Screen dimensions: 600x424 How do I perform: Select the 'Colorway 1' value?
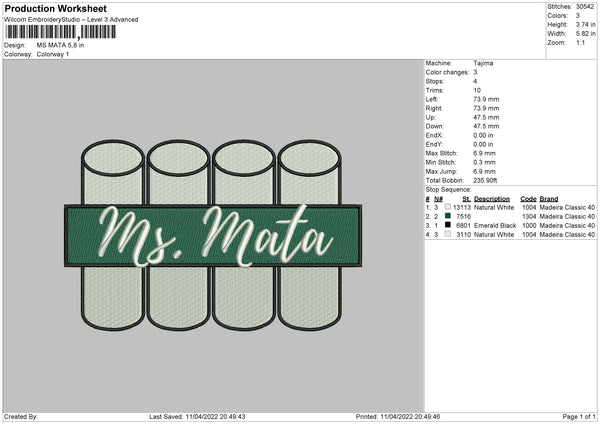[53, 54]
